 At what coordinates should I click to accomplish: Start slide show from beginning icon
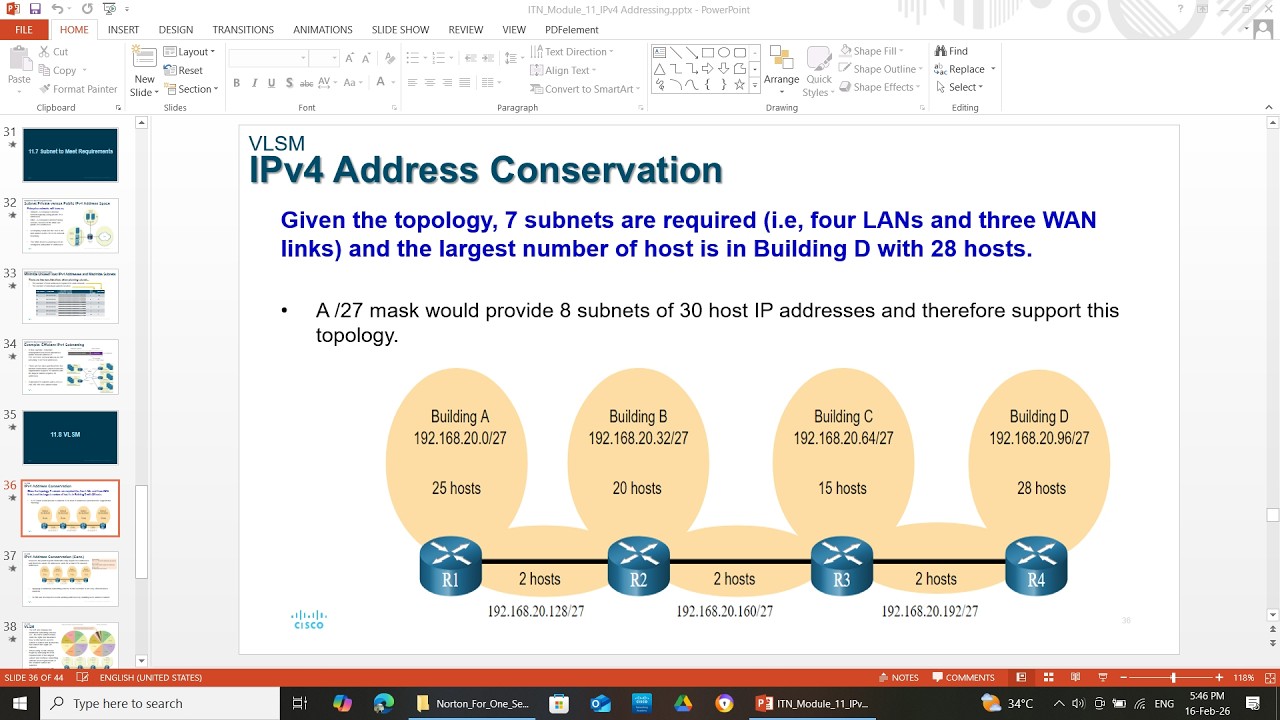(108, 9)
